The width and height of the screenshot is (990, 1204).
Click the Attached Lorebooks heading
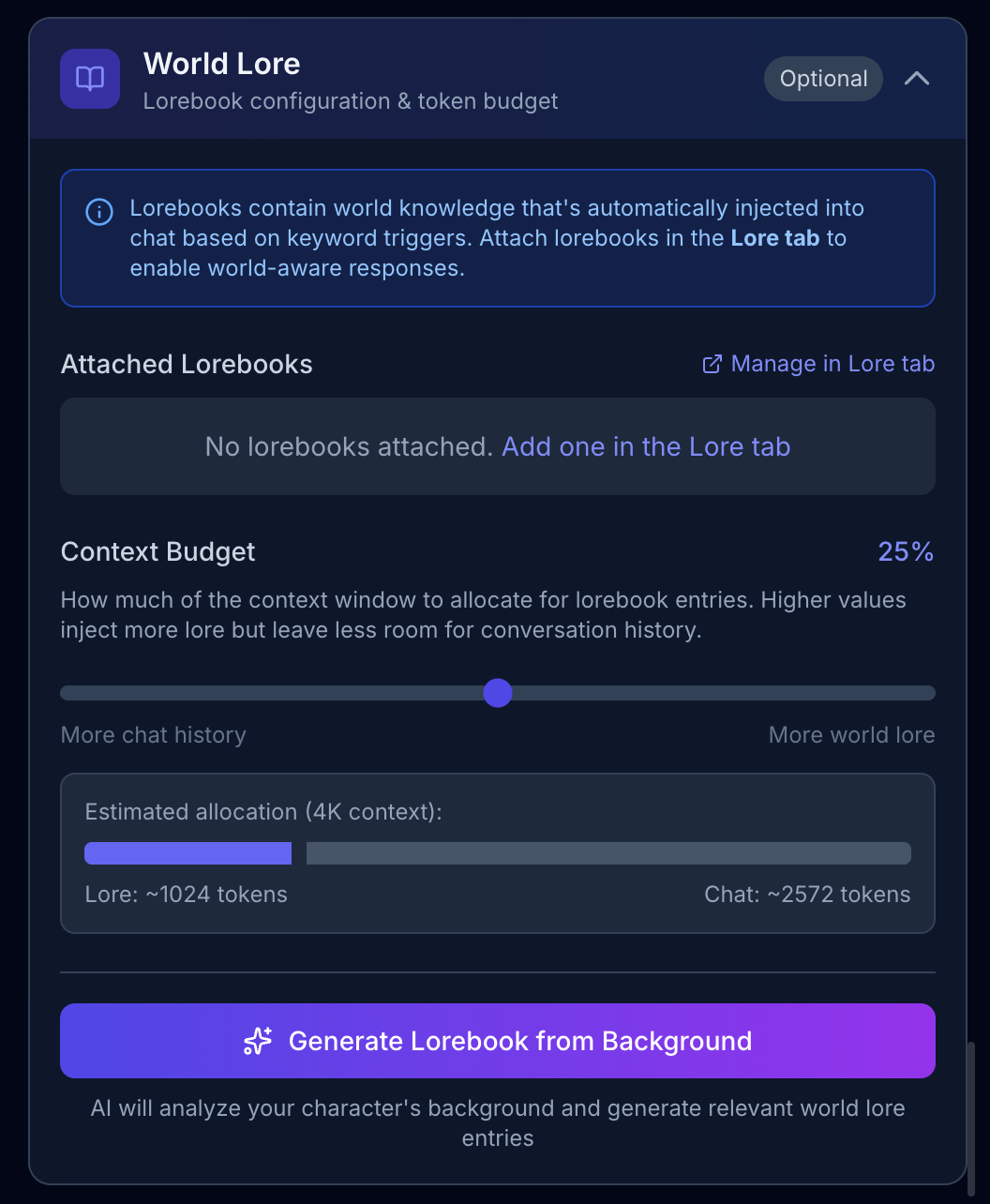(187, 364)
